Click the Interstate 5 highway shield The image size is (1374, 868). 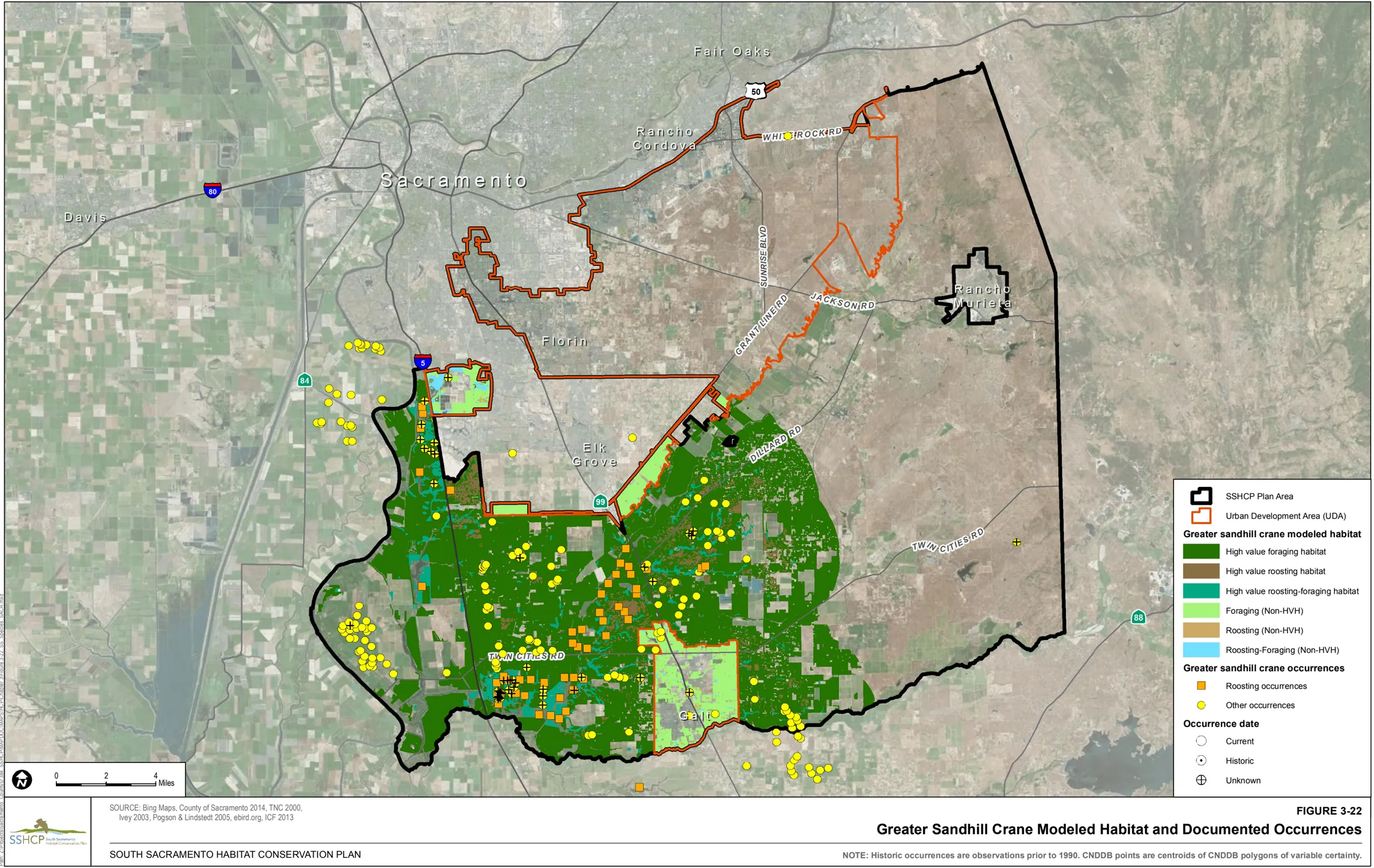click(x=422, y=361)
